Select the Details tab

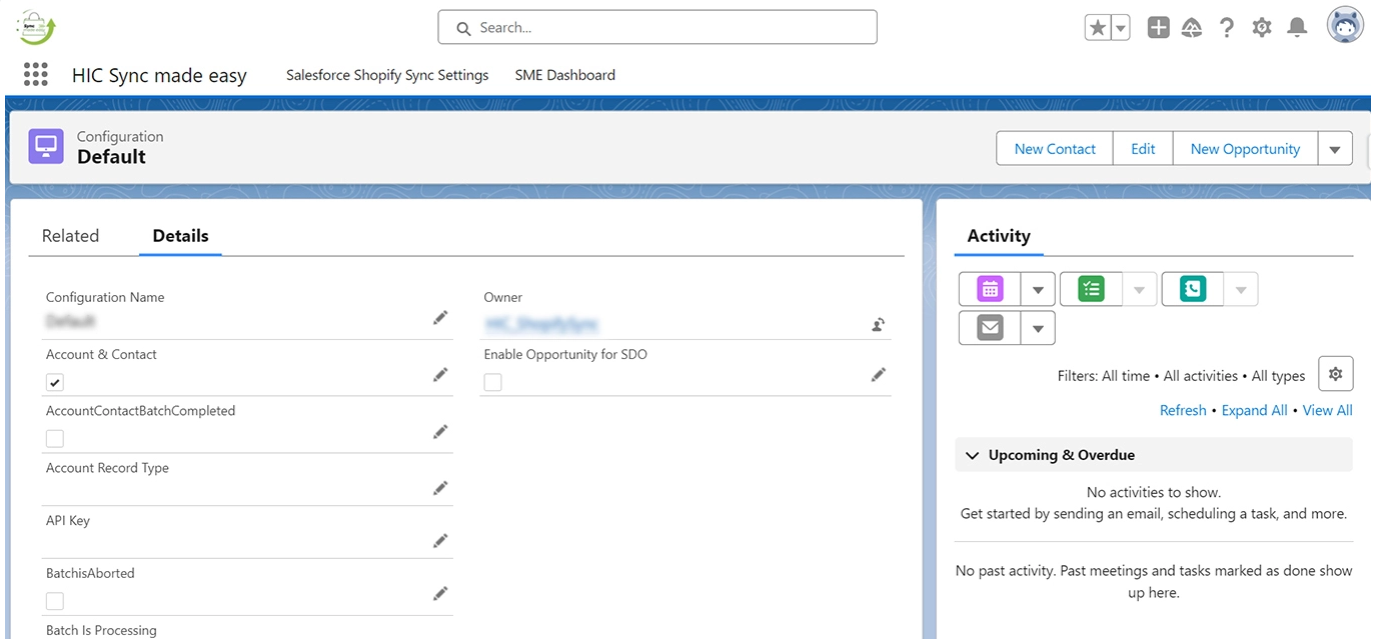point(180,236)
